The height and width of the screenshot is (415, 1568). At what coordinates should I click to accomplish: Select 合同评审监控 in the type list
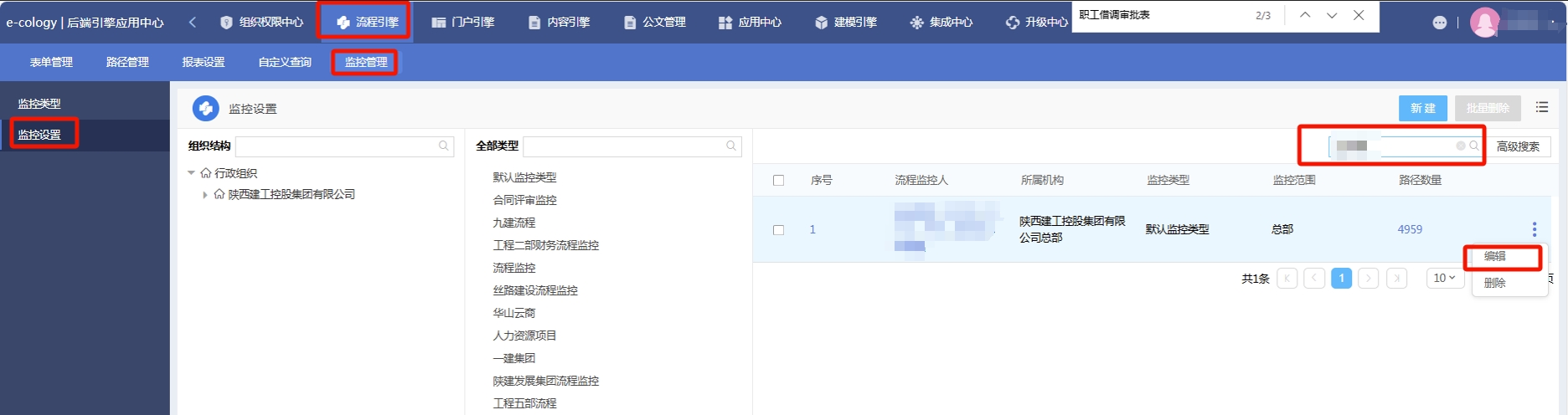click(x=524, y=200)
